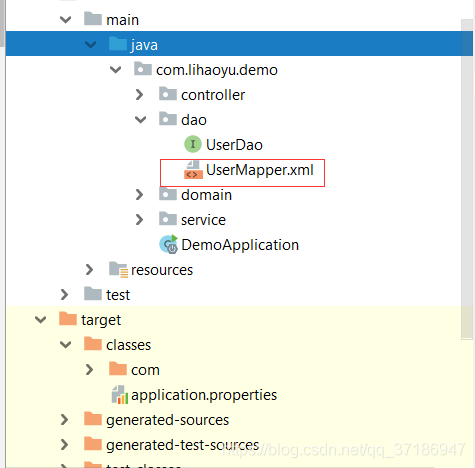The height and width of the screenshot is (468, 475).
Task: Click the DemoApplication Spring Boot class icon
Action: (169, 244)
